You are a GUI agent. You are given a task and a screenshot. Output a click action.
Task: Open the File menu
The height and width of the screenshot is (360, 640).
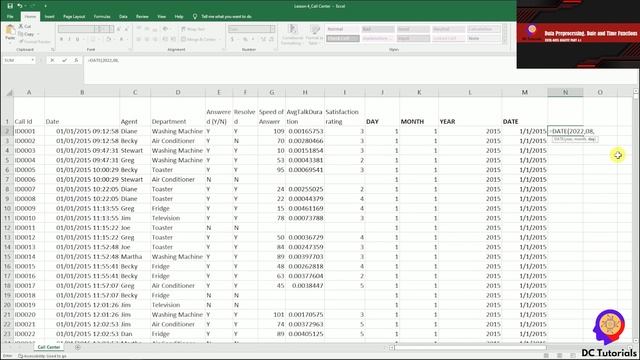click(10, 16)
